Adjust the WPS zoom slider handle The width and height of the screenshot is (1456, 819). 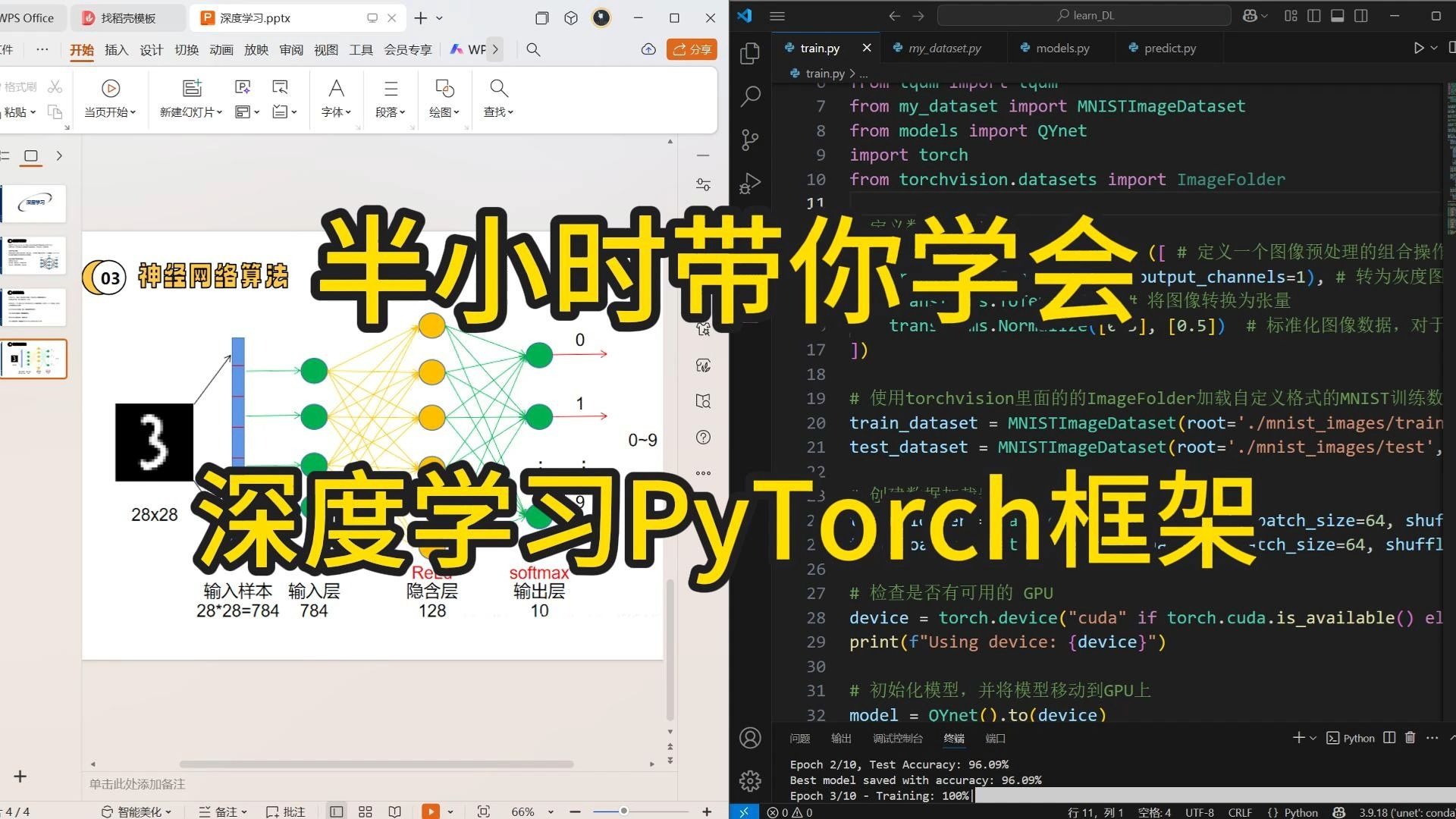point(623,811)
